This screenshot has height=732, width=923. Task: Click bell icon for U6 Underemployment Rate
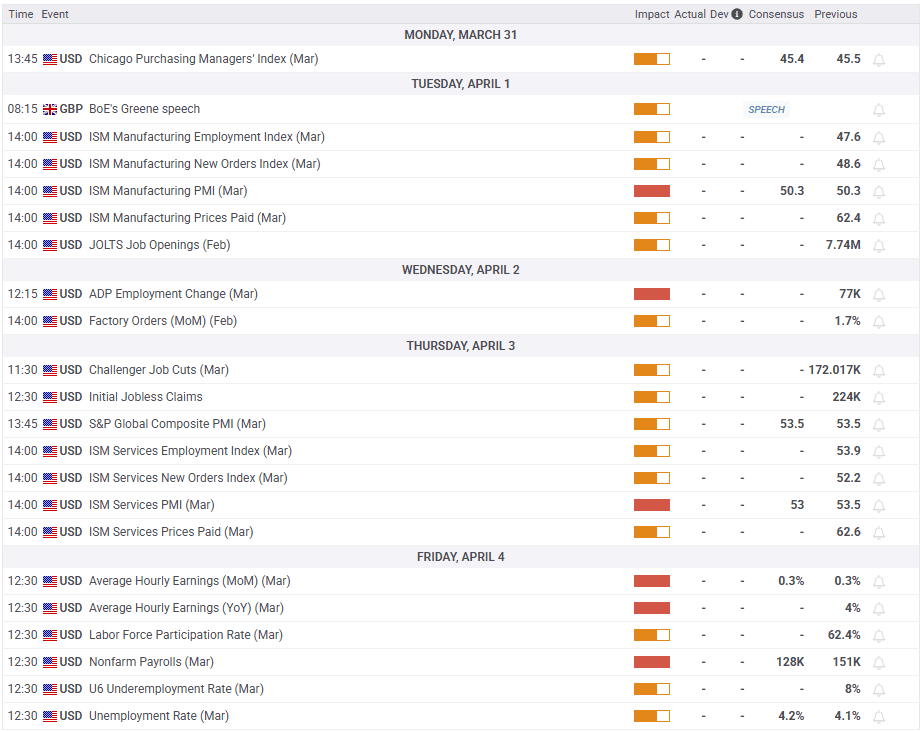[x=879, y=690]
